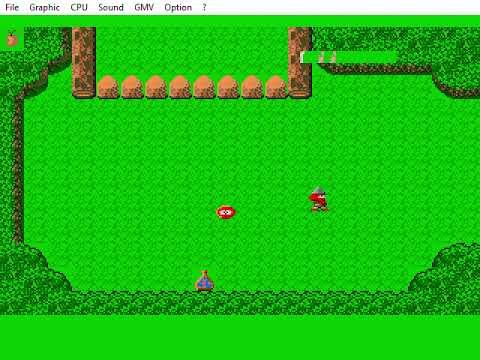Click the health bar near the top right

pos(350,57)
